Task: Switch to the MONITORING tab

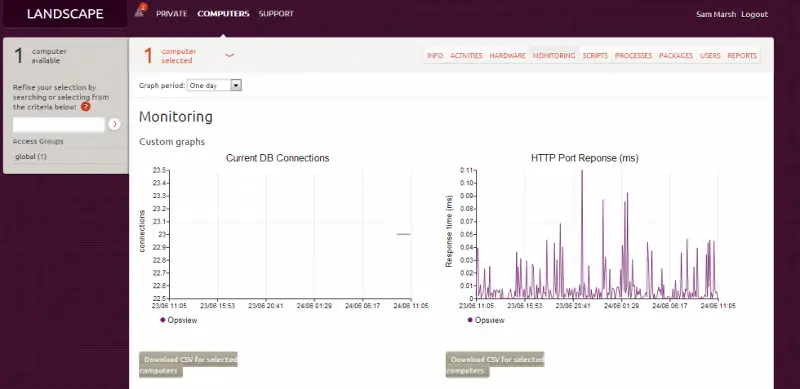Action: [554, 56]
